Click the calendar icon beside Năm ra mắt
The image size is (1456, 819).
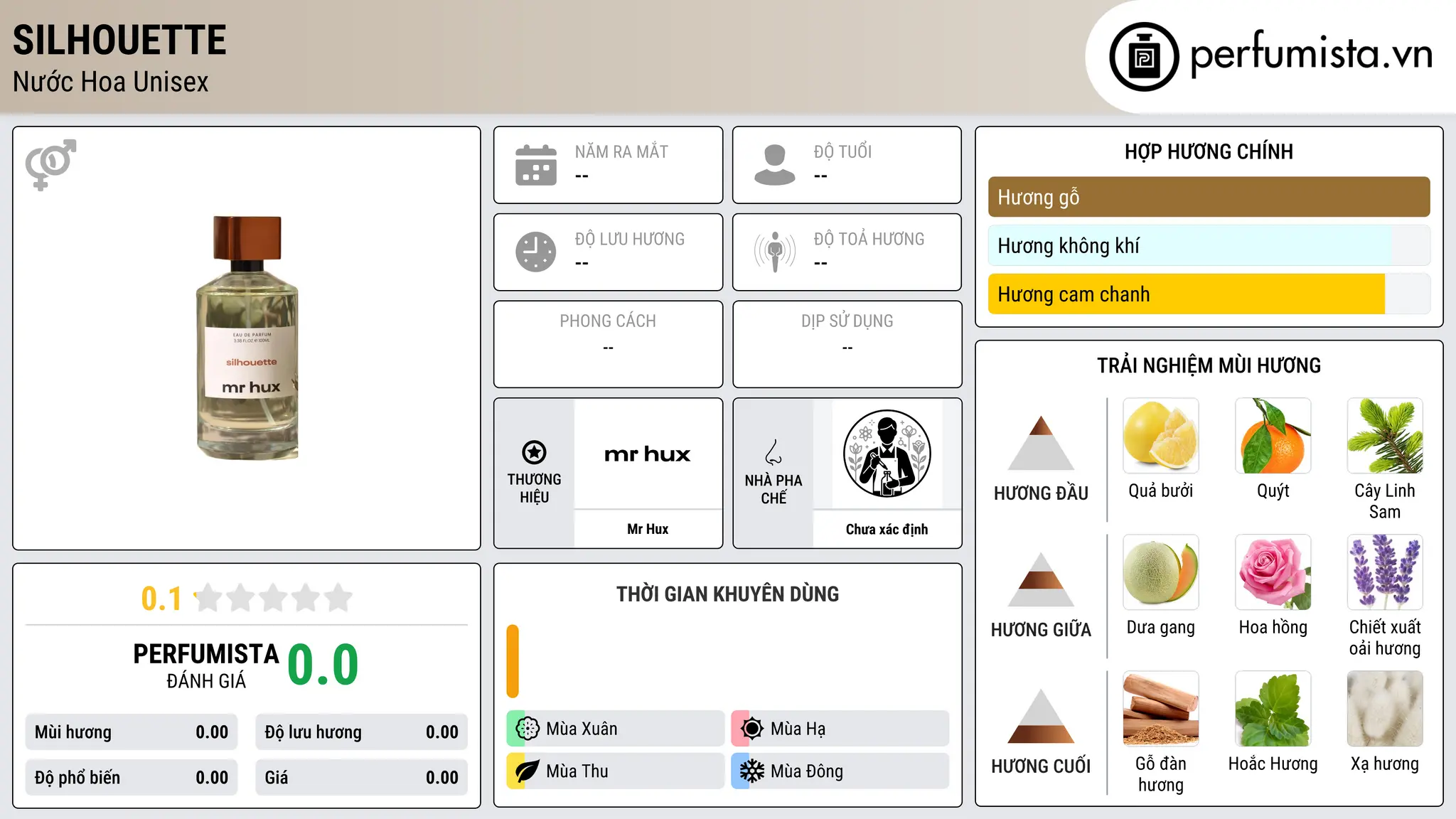536,165
